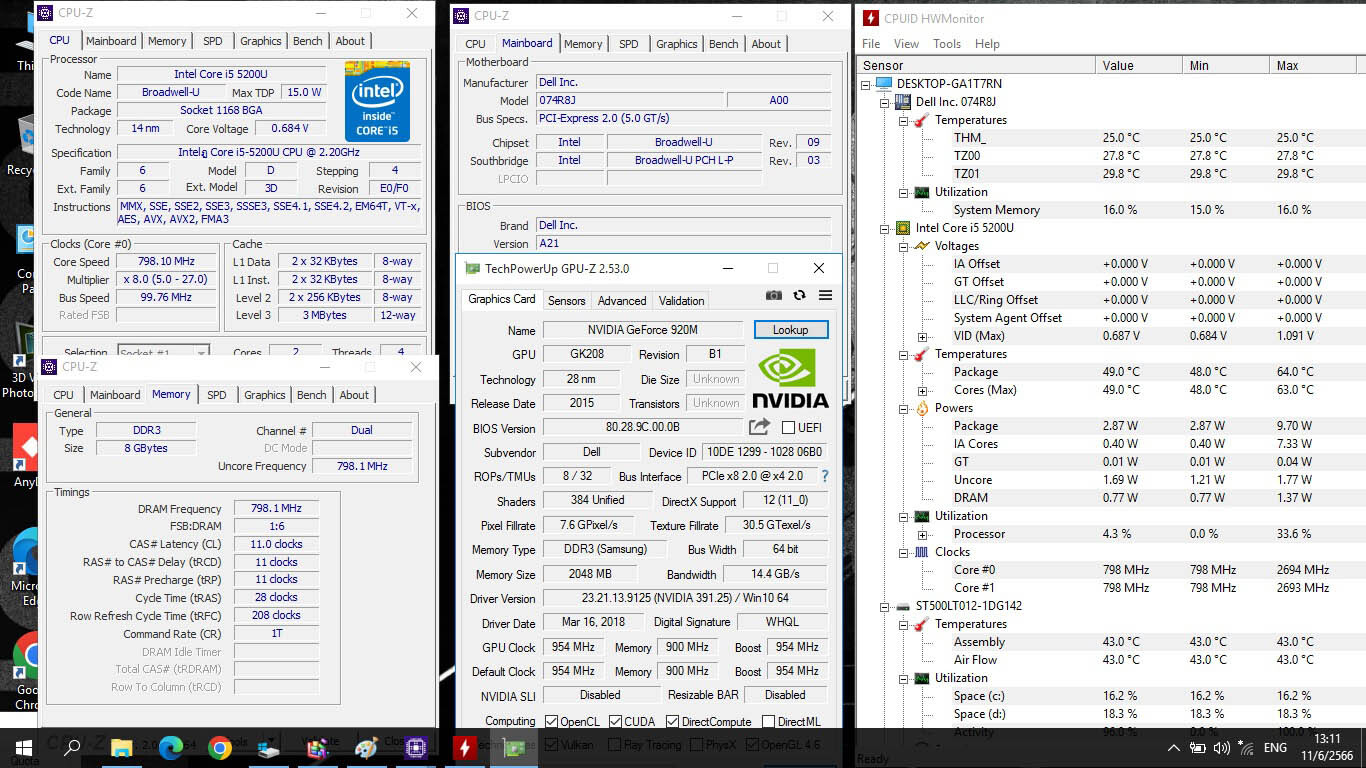
Task: Open the GPU-Z hamburger menu
Action: [x=825, y=296]
